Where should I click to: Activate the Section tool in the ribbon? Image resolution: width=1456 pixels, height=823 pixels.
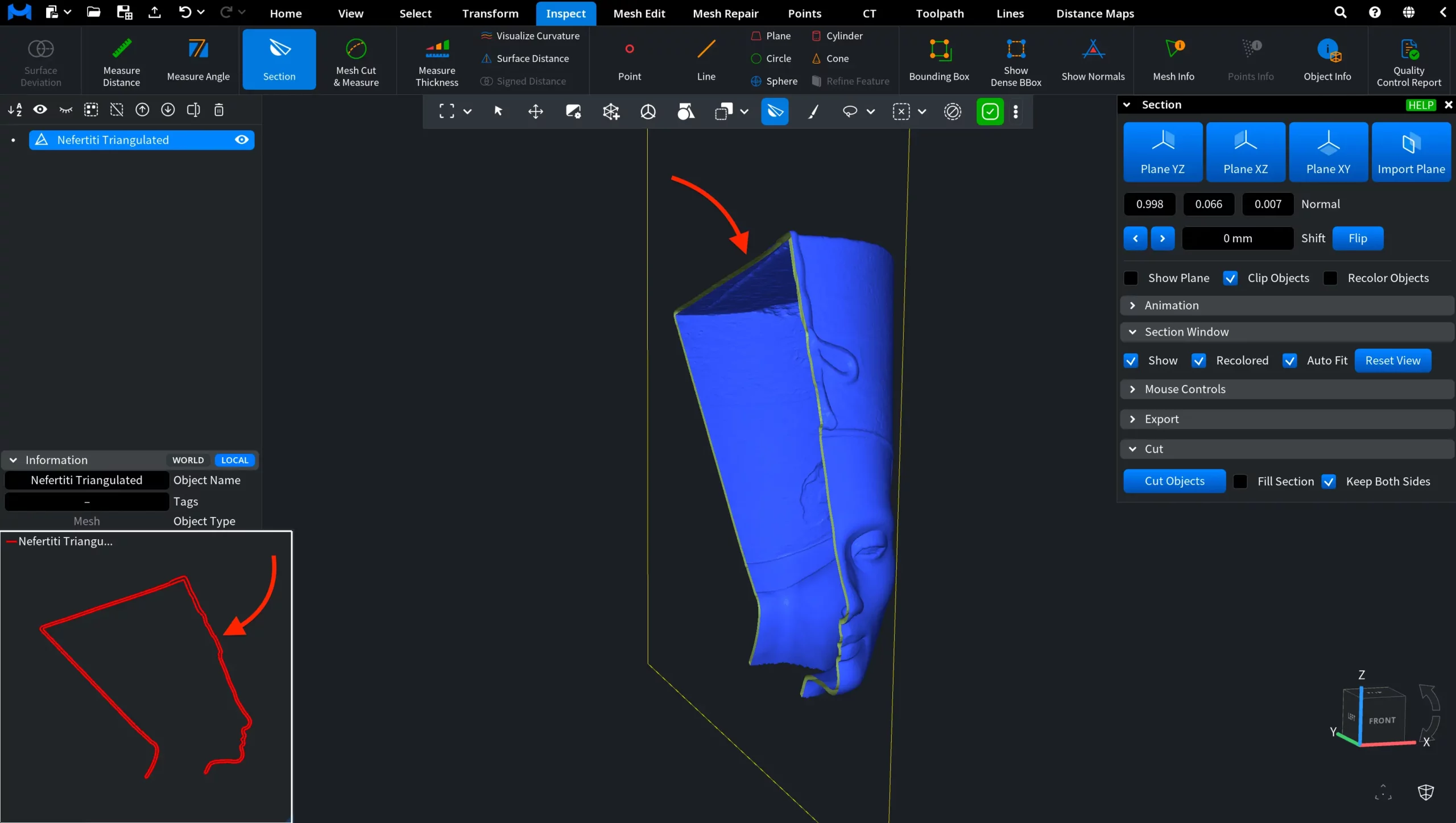pyautogui.click(x=279, y=60)
